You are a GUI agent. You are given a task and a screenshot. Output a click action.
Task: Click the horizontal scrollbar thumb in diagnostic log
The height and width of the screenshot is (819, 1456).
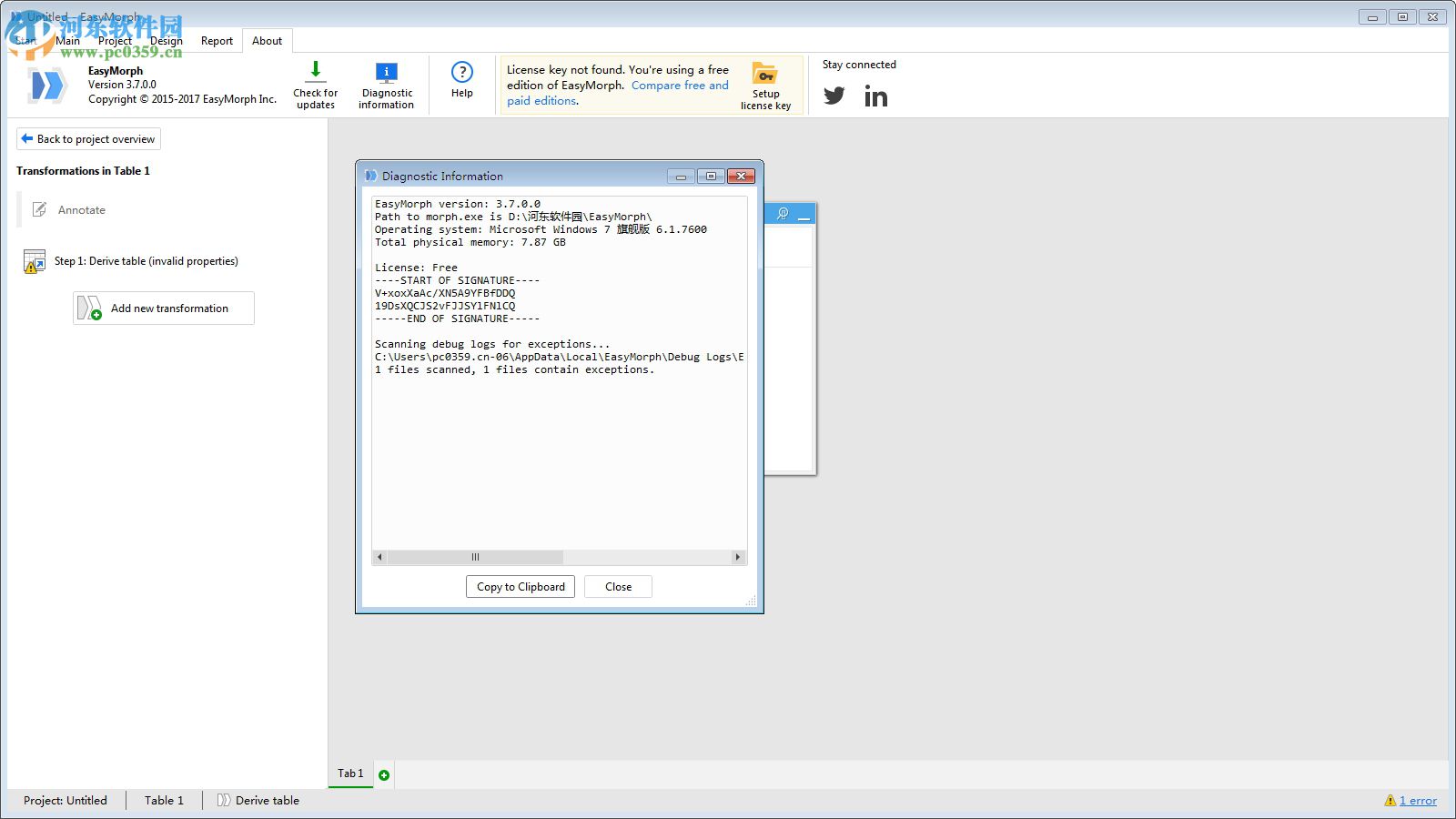point(475,557)
